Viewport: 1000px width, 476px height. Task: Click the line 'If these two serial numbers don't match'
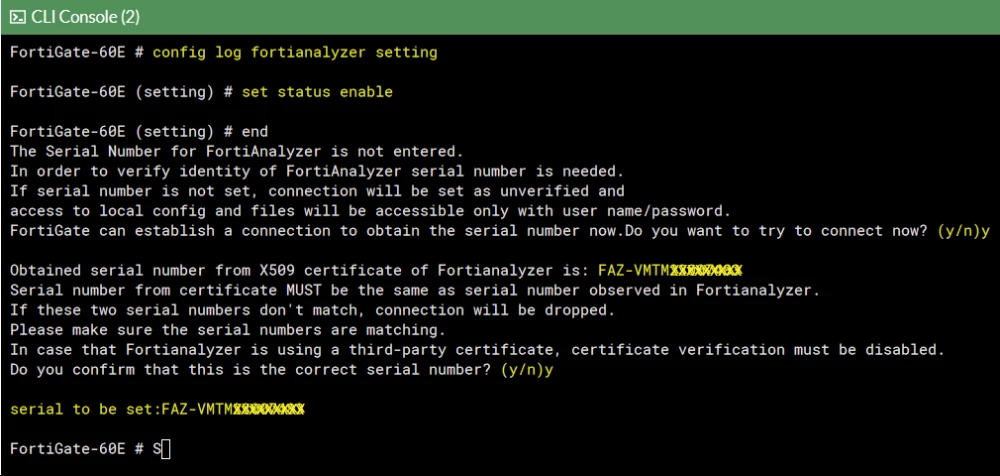(x=312, y=310)
